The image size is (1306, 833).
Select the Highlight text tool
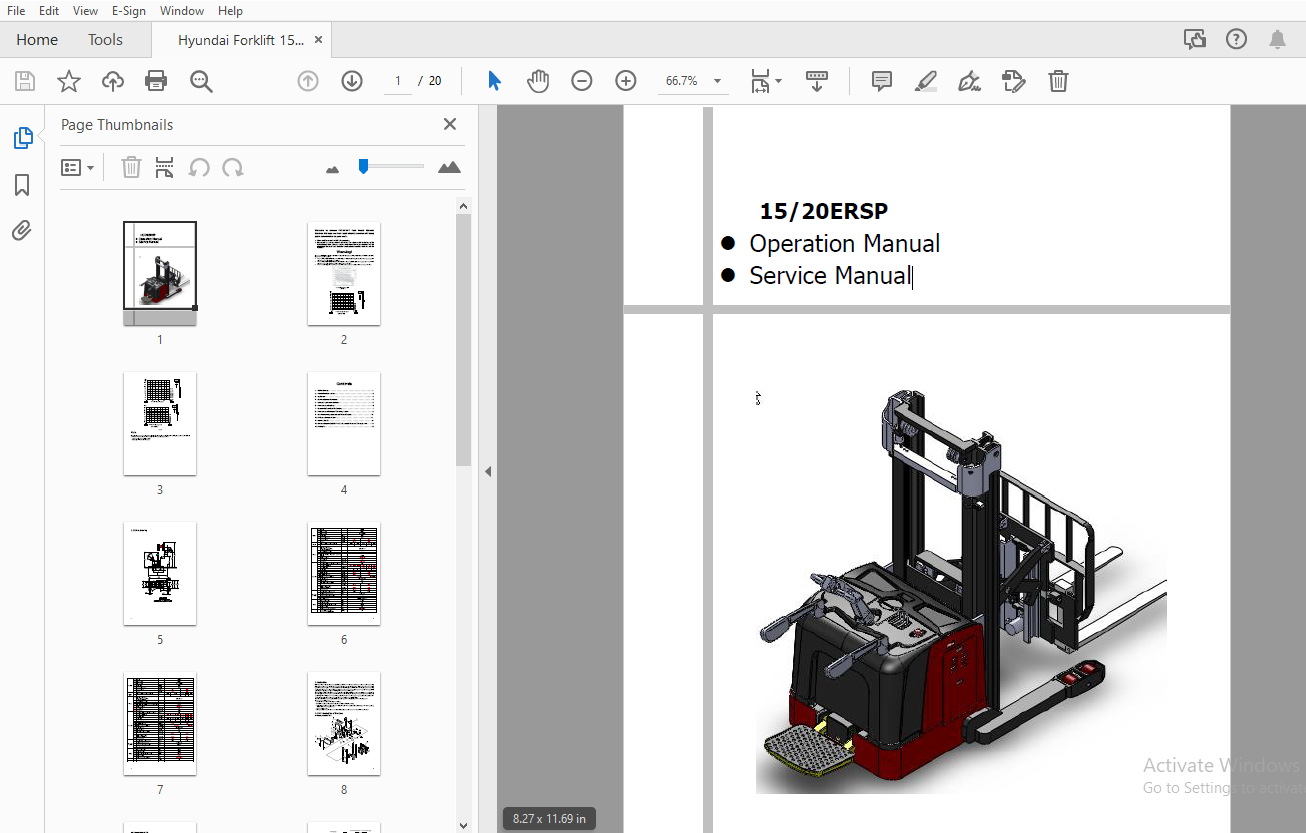coord(926,81)
